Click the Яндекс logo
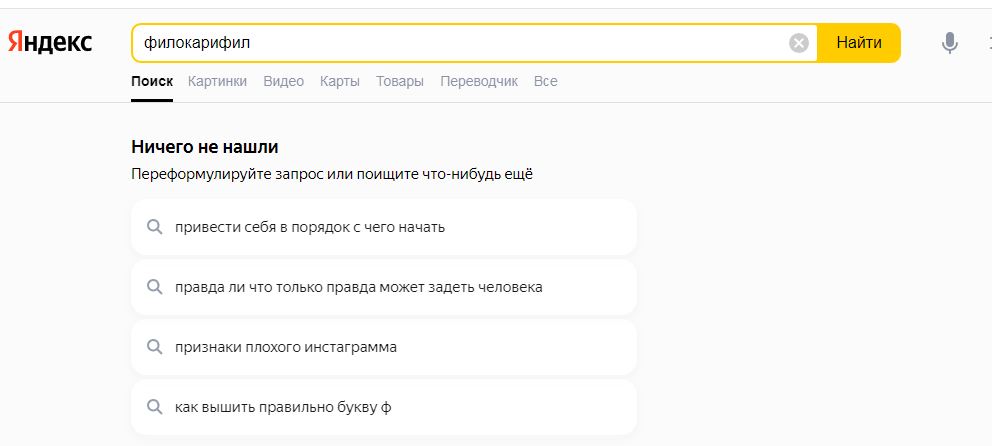Viewport: 992px width, 446px height. coord(50,42)
